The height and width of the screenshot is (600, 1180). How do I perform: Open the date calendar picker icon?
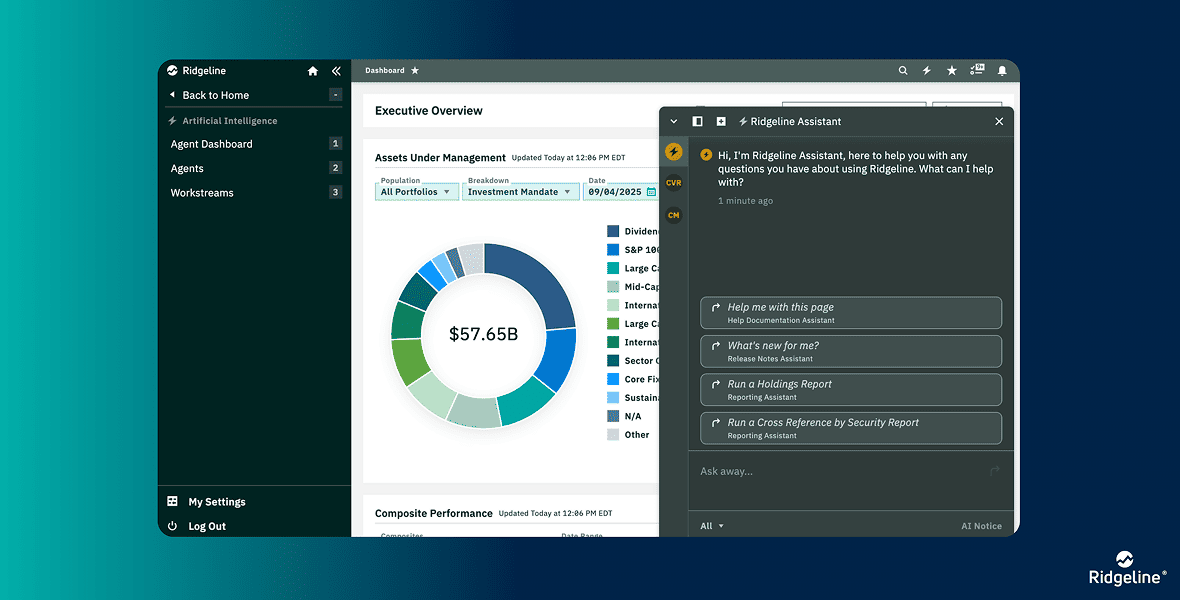click(x=652, y=192)
